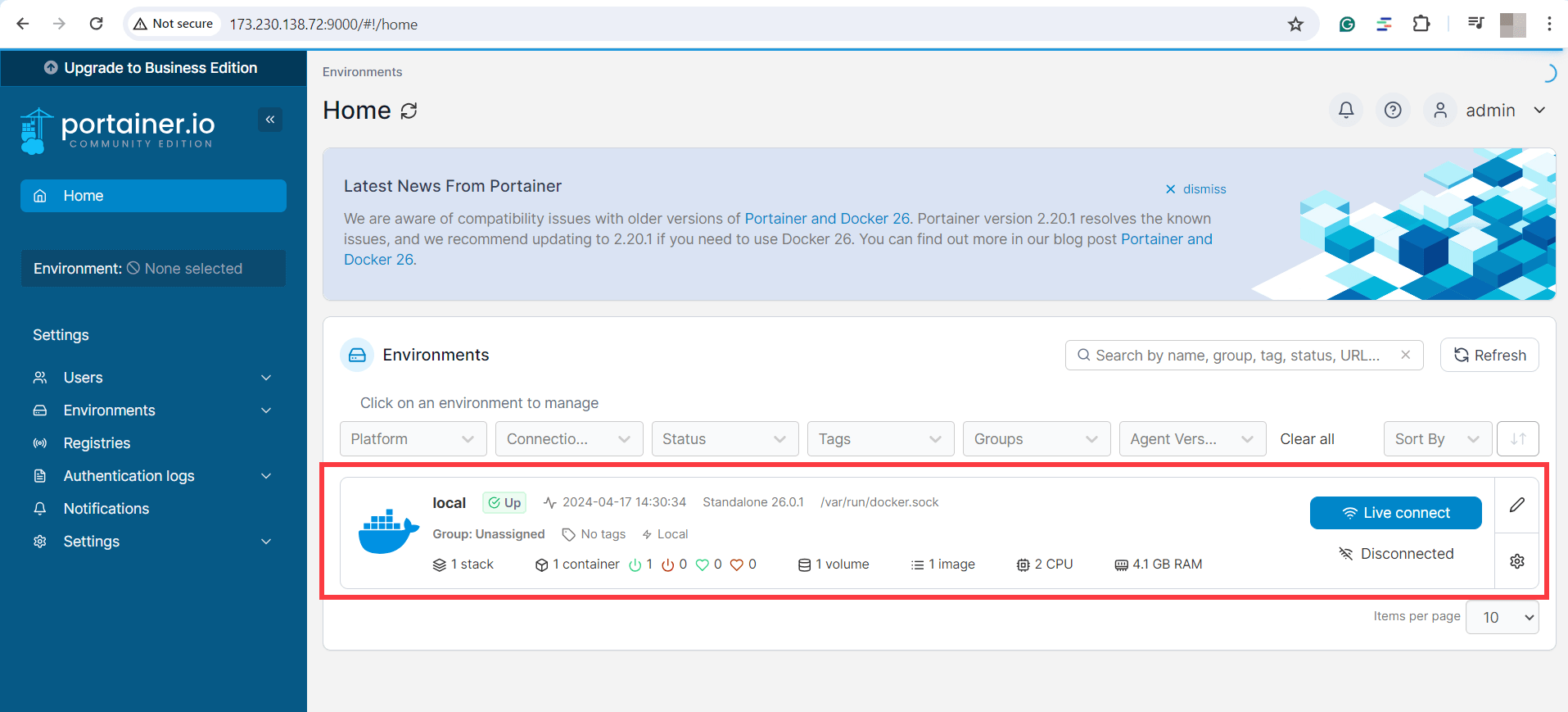Dismiss the Latest News banner
This screenshot has width=1568, height=712.
1195,189
